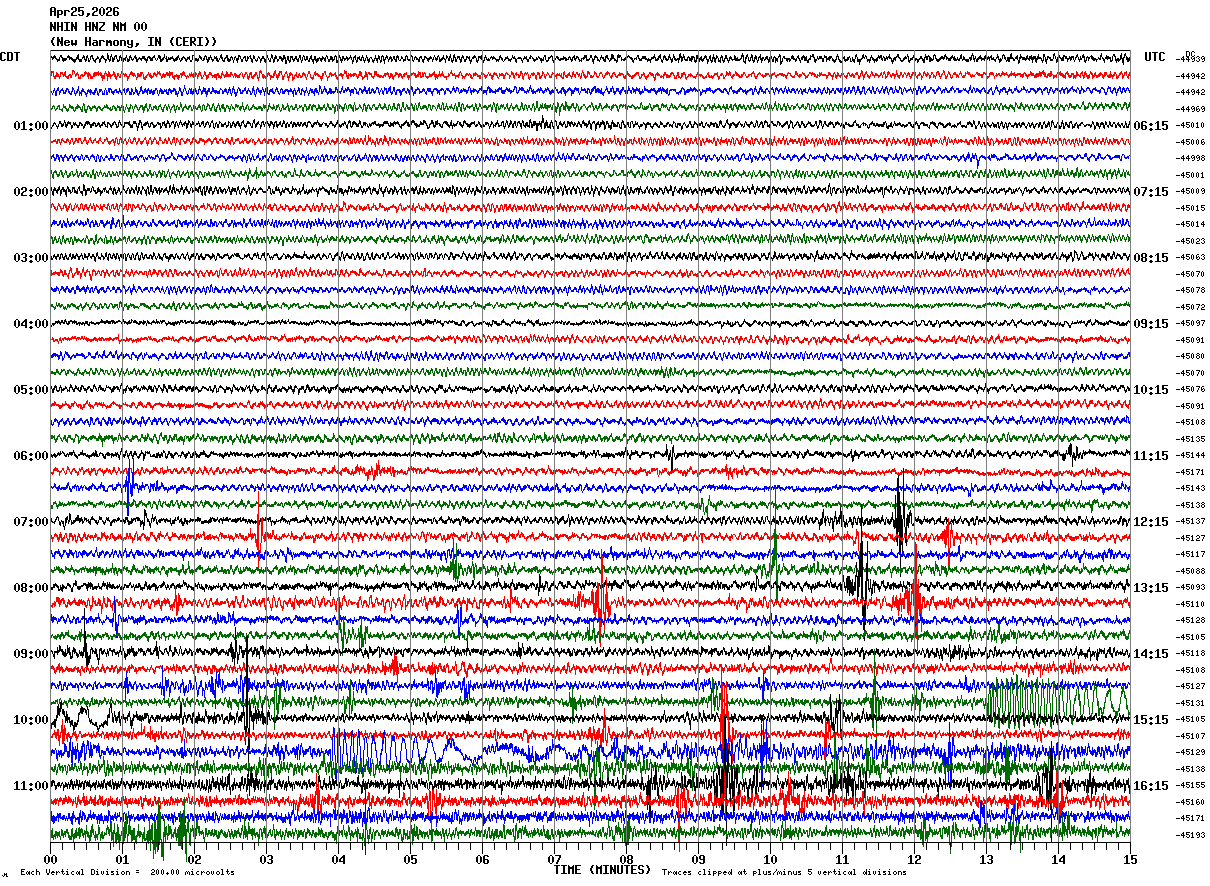Select the '06:00' CDT time label
The image size is (1210, 886).
(31, 456)
